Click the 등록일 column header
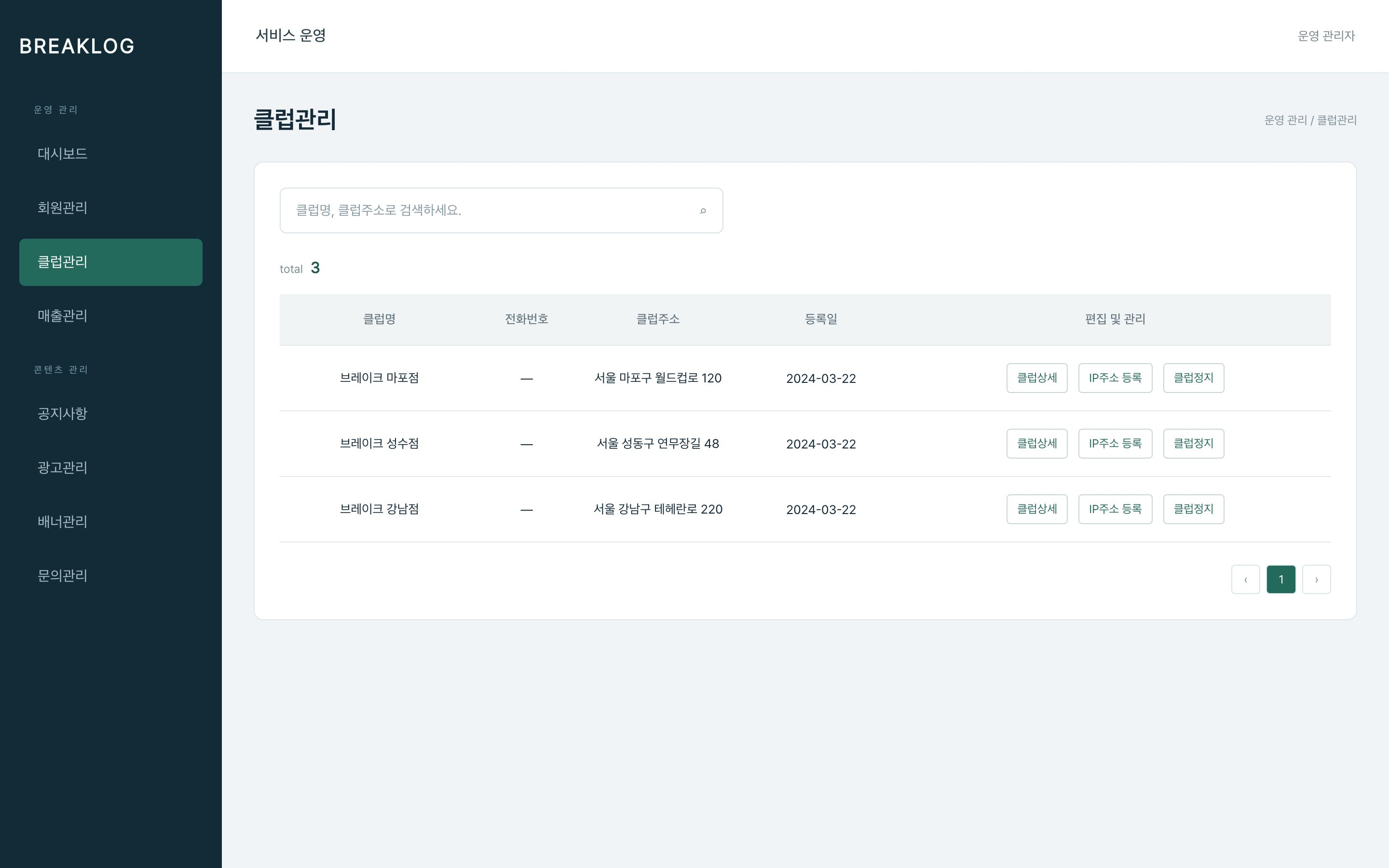The image size is (1389, 868). [x=821, y=319]
